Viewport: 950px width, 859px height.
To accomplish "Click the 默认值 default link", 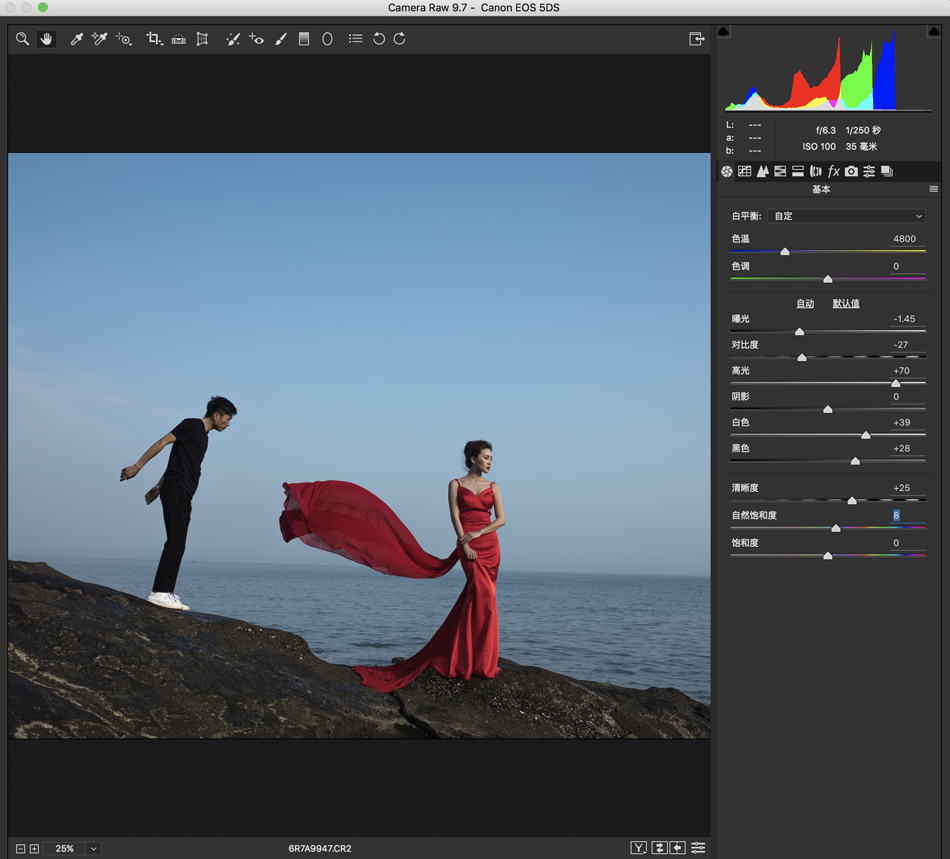I will click(x=846, y=303).
